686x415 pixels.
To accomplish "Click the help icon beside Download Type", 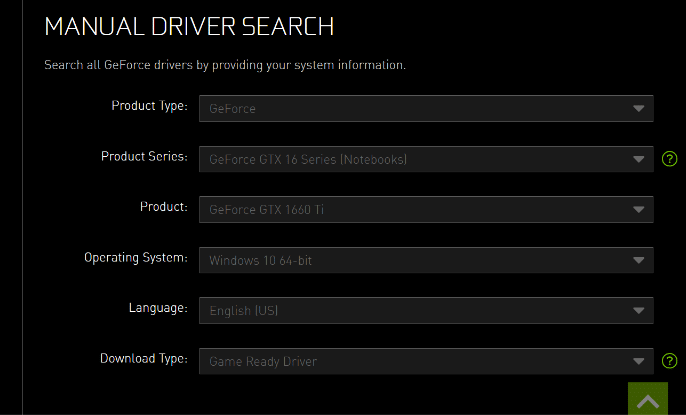I will pyautogui.click(x=669, y=361).
